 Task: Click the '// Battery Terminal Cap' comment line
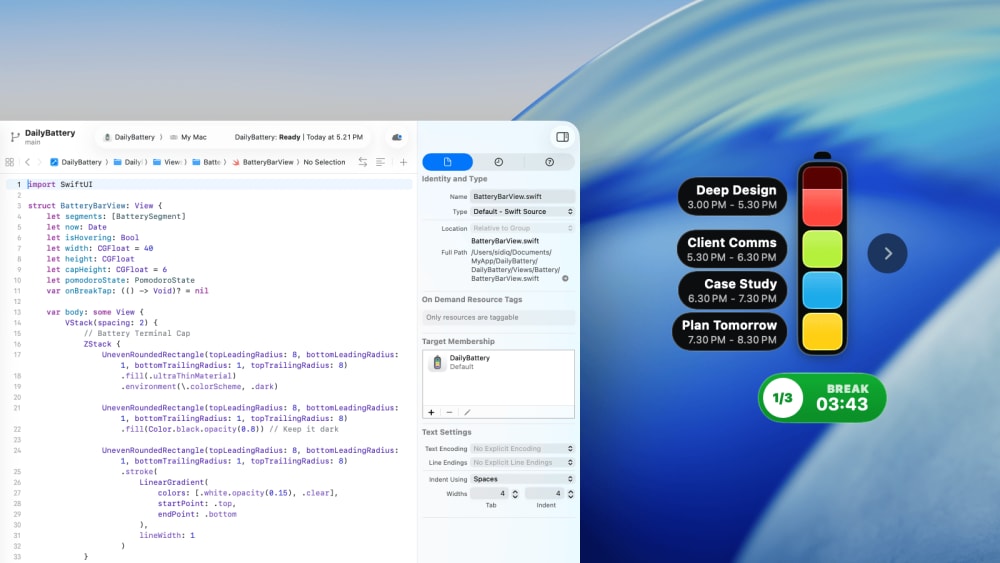(136, 333)
